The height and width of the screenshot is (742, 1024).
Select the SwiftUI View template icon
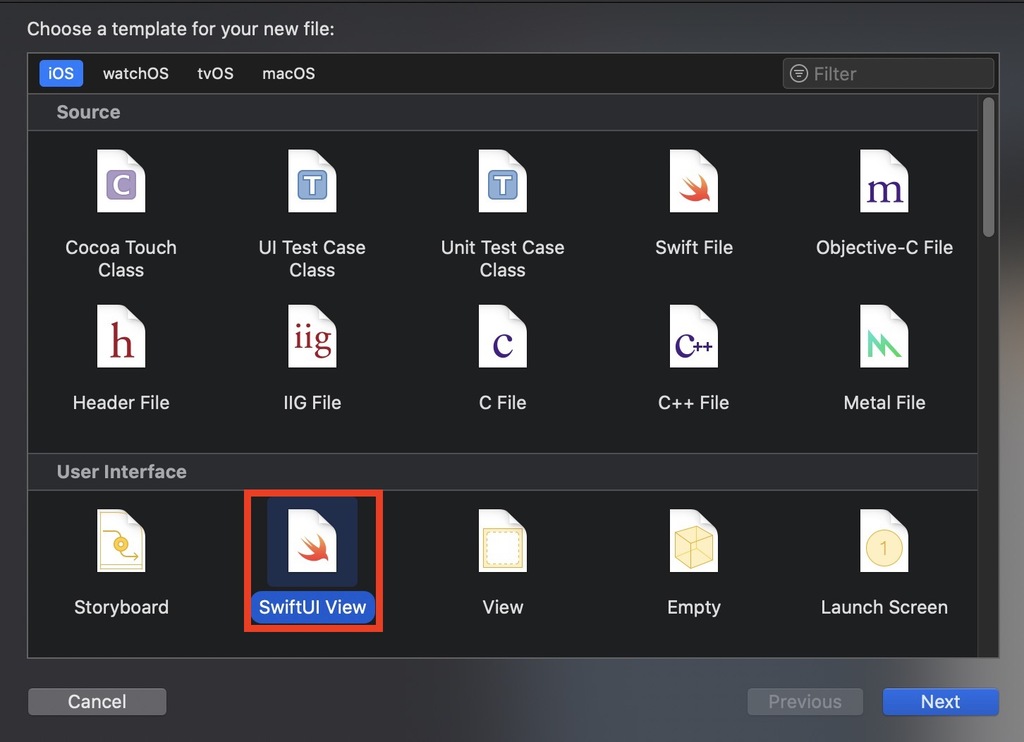pos(312,541)
